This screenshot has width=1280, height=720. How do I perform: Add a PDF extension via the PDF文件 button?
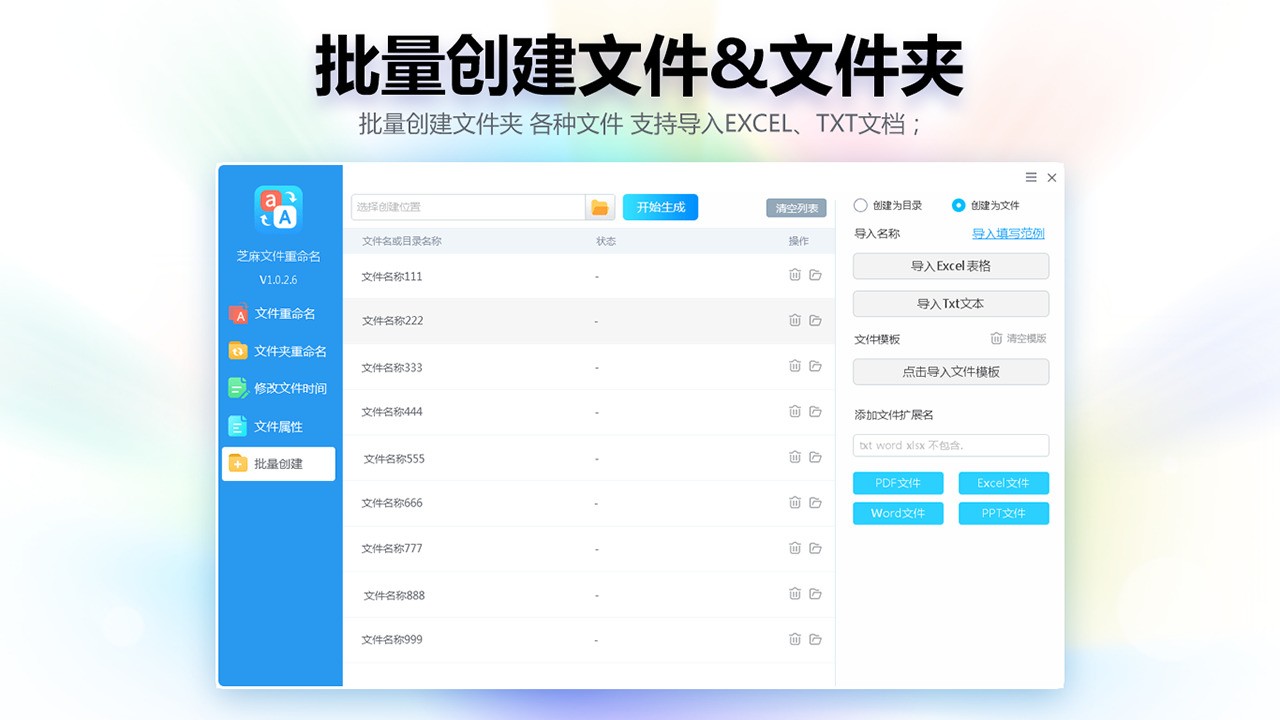(897, 483)
